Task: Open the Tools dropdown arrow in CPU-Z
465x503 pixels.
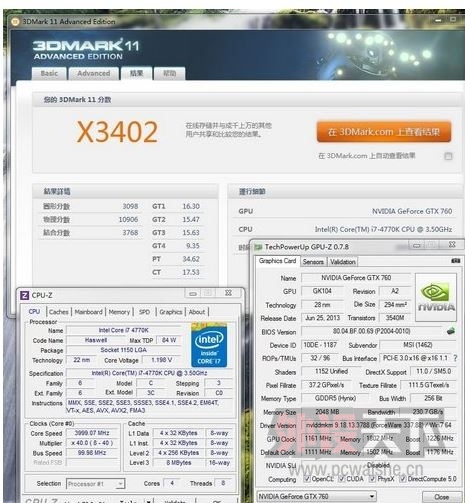Action: (148, 501)
